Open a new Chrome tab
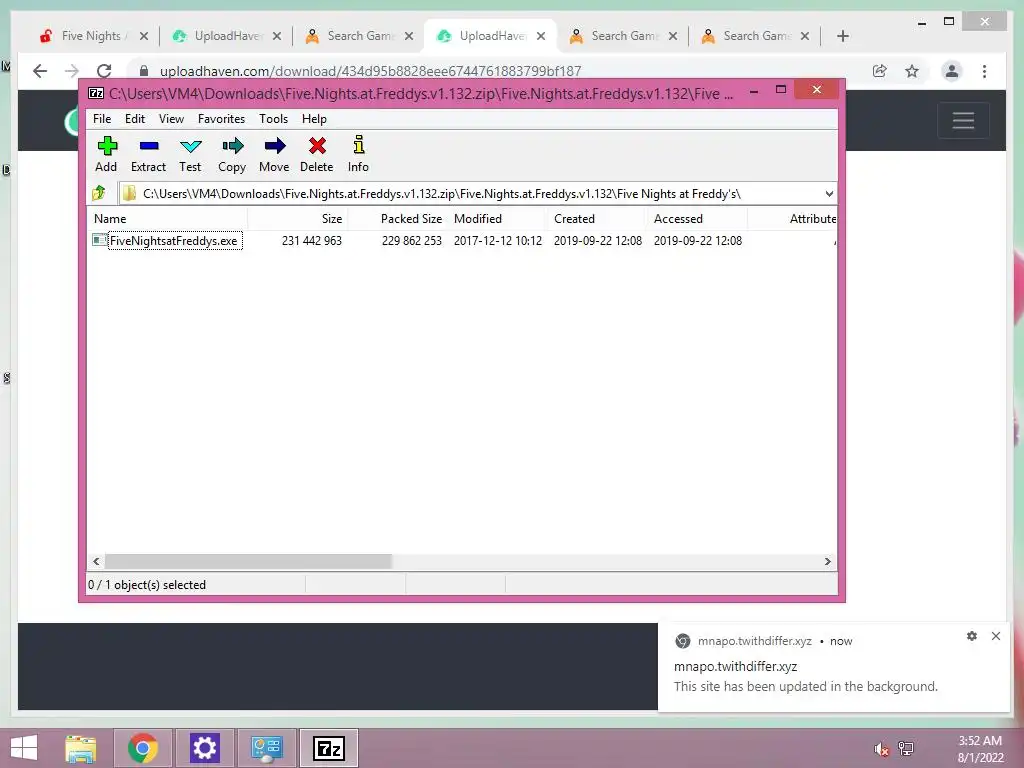The image size is (1024, 768). tap(842, 36)
